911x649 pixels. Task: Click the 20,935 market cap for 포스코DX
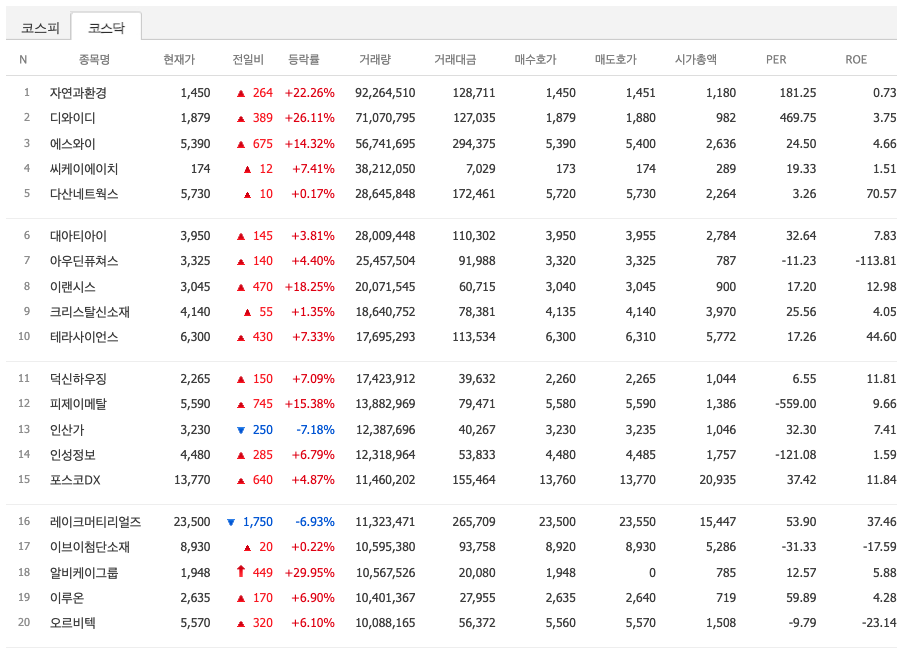click(x=718, y=479)
